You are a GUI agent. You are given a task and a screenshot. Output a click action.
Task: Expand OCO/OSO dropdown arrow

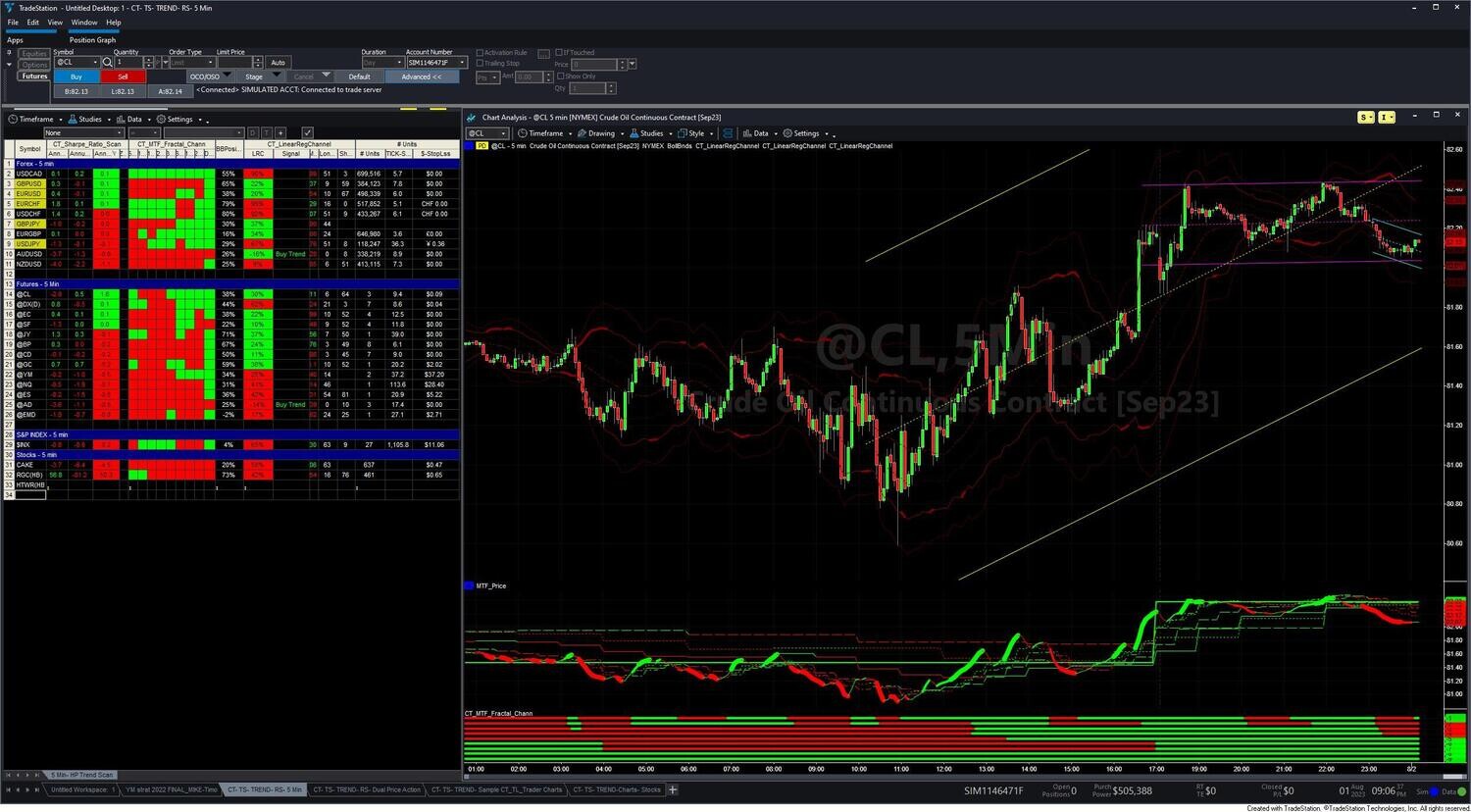pyautogui.click(x=228, y=76)
